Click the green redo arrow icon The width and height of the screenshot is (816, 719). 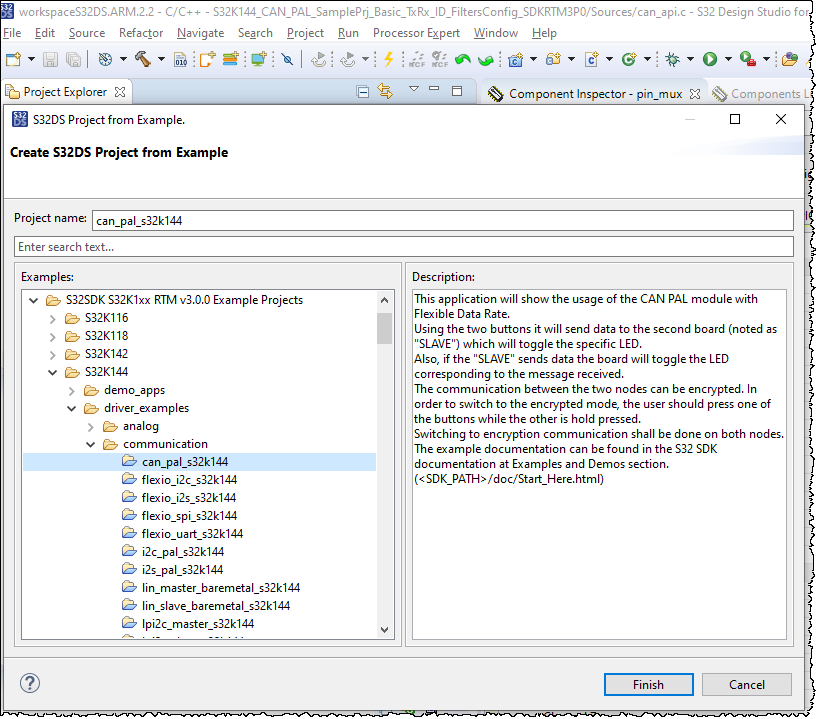486,60
